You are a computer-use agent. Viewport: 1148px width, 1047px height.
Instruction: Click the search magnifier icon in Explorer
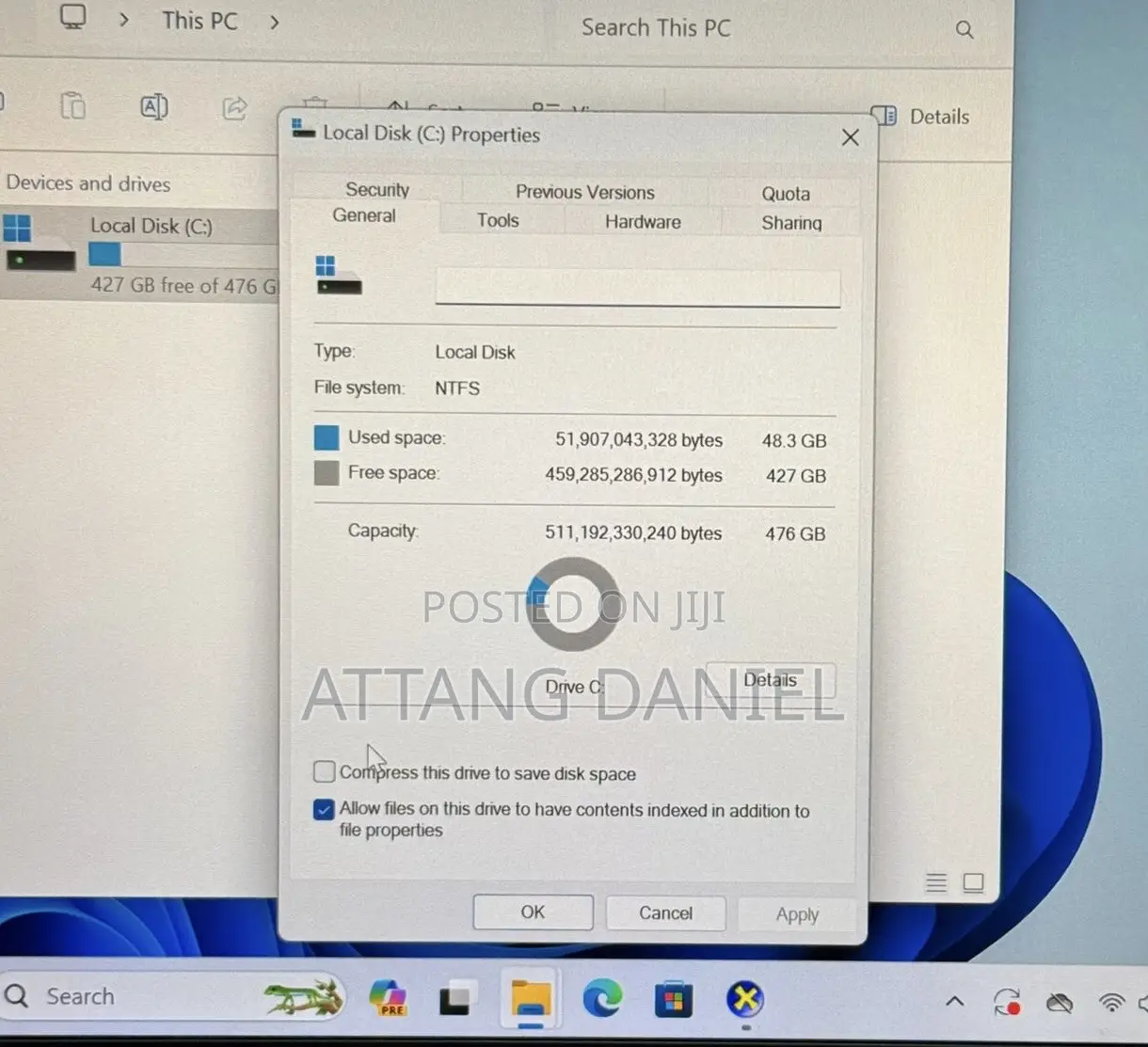[965, 30]
